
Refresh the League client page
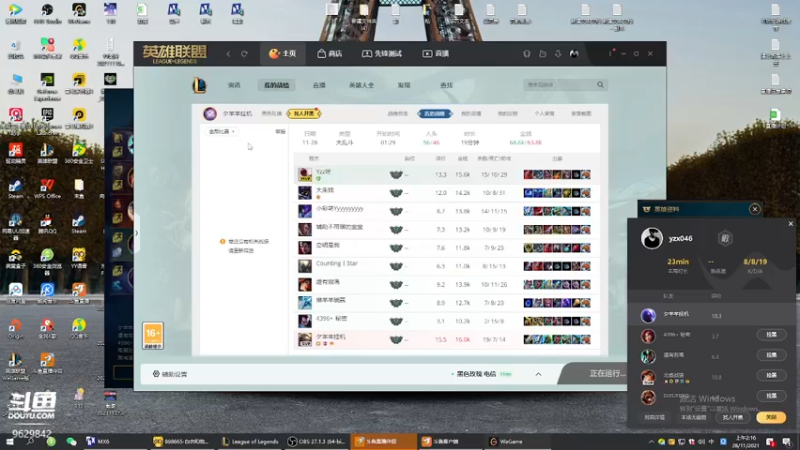(x=244, y=54)
